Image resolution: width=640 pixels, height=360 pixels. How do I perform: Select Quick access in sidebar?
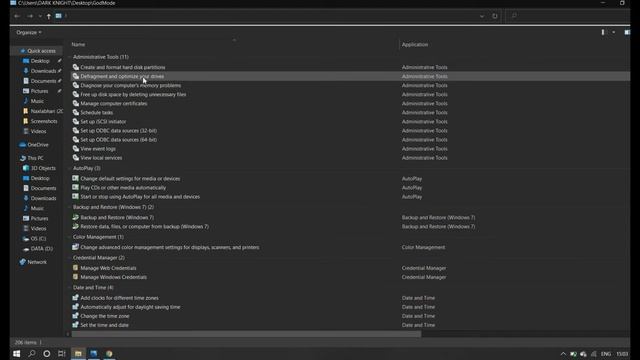click(41, 51)
